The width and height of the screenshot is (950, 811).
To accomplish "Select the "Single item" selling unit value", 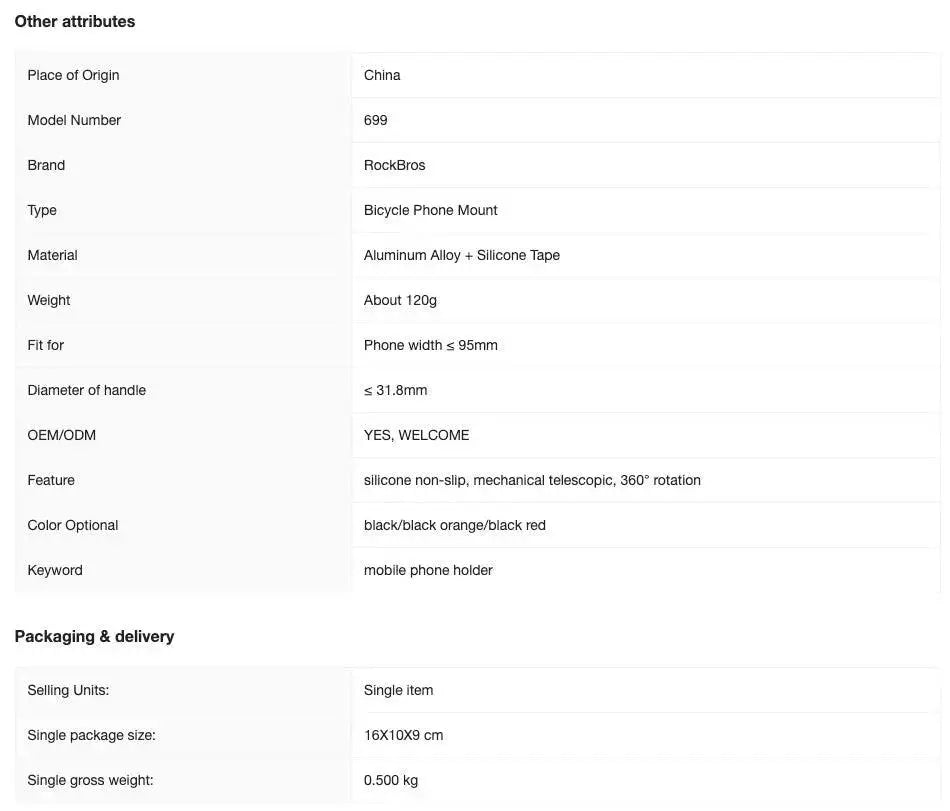I will 399,690.
